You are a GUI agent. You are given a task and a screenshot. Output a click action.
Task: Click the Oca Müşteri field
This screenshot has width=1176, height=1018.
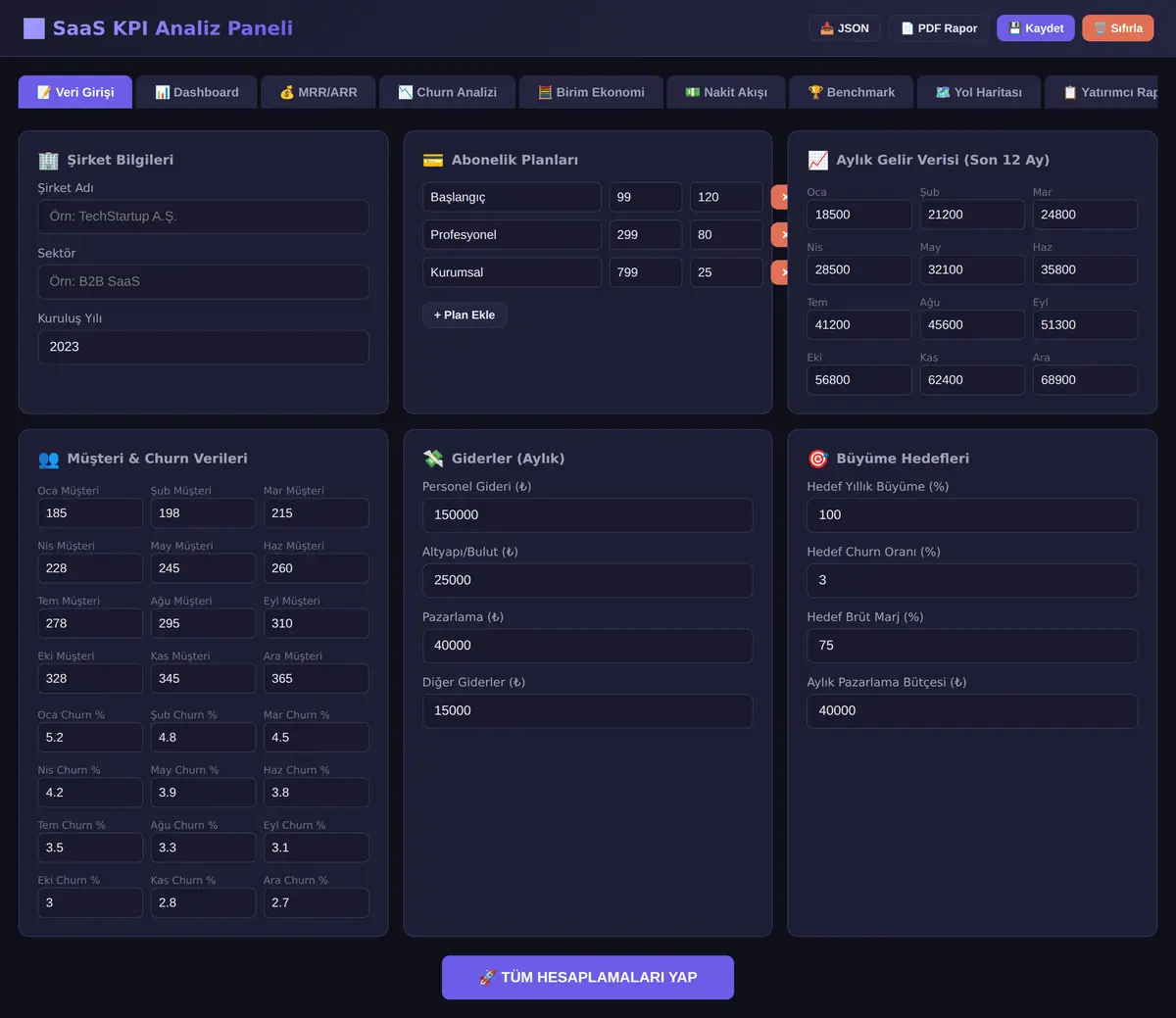[x=90, y=513]
